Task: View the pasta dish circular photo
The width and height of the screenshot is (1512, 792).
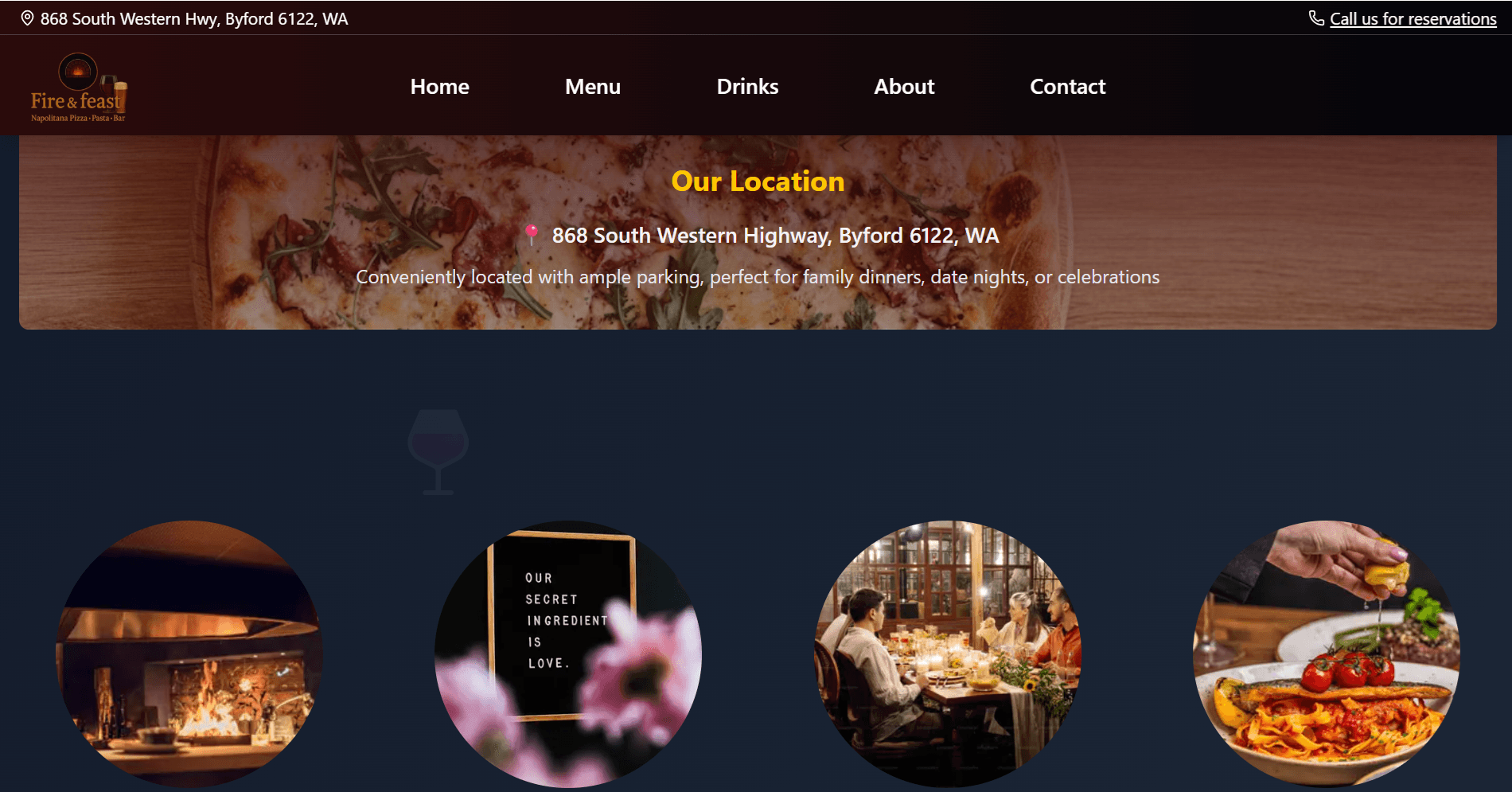Action: pyautogui.click(x=1327, y=654)
